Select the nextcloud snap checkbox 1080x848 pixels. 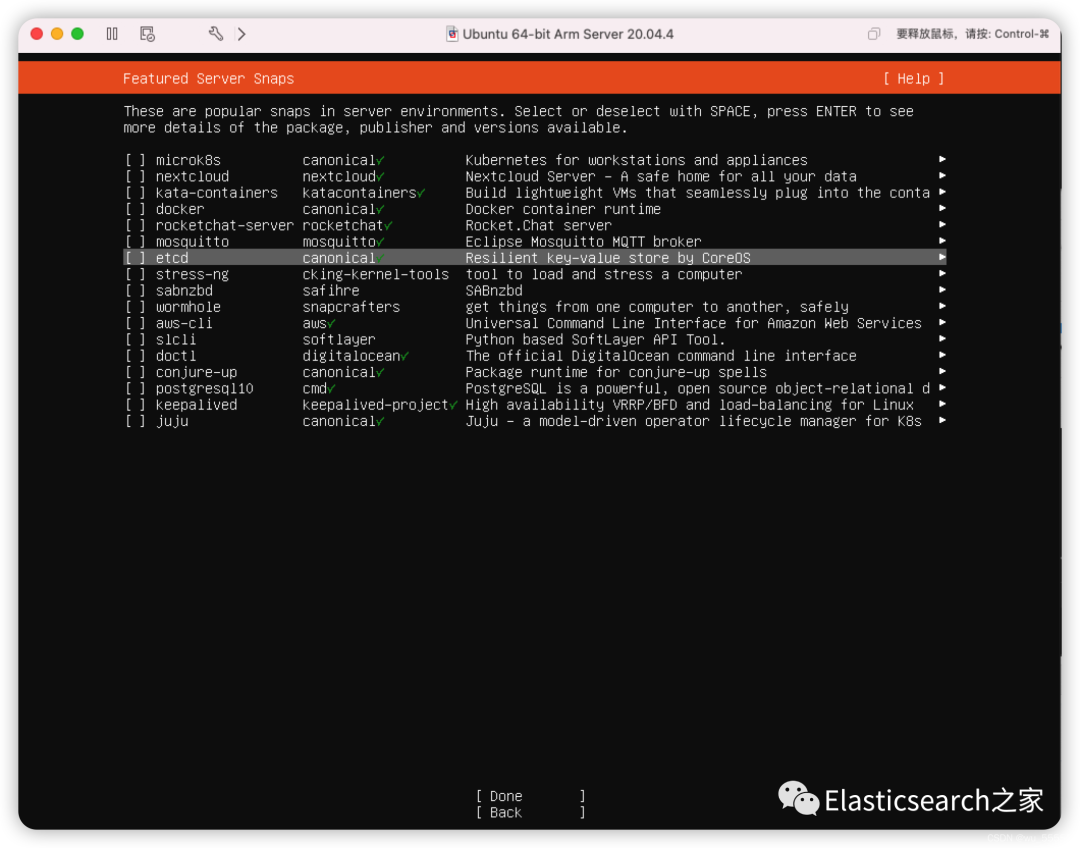pyautogui.click(x=135, y=176)
